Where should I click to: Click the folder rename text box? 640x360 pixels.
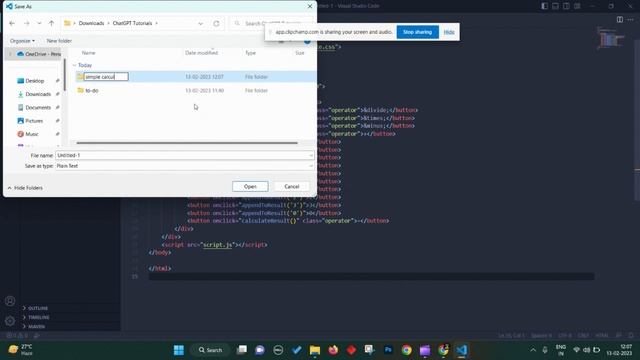(106, 77)
